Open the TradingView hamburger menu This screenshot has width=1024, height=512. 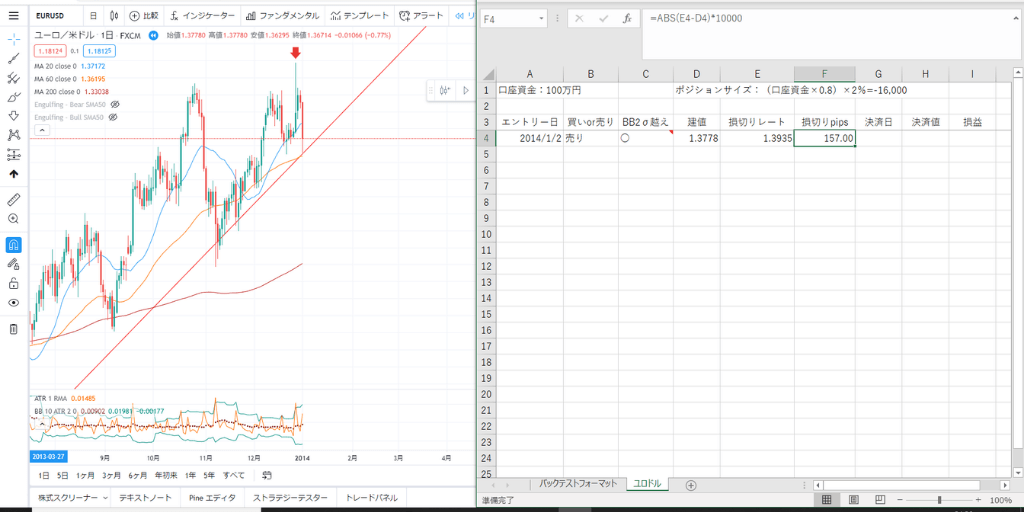14,15
